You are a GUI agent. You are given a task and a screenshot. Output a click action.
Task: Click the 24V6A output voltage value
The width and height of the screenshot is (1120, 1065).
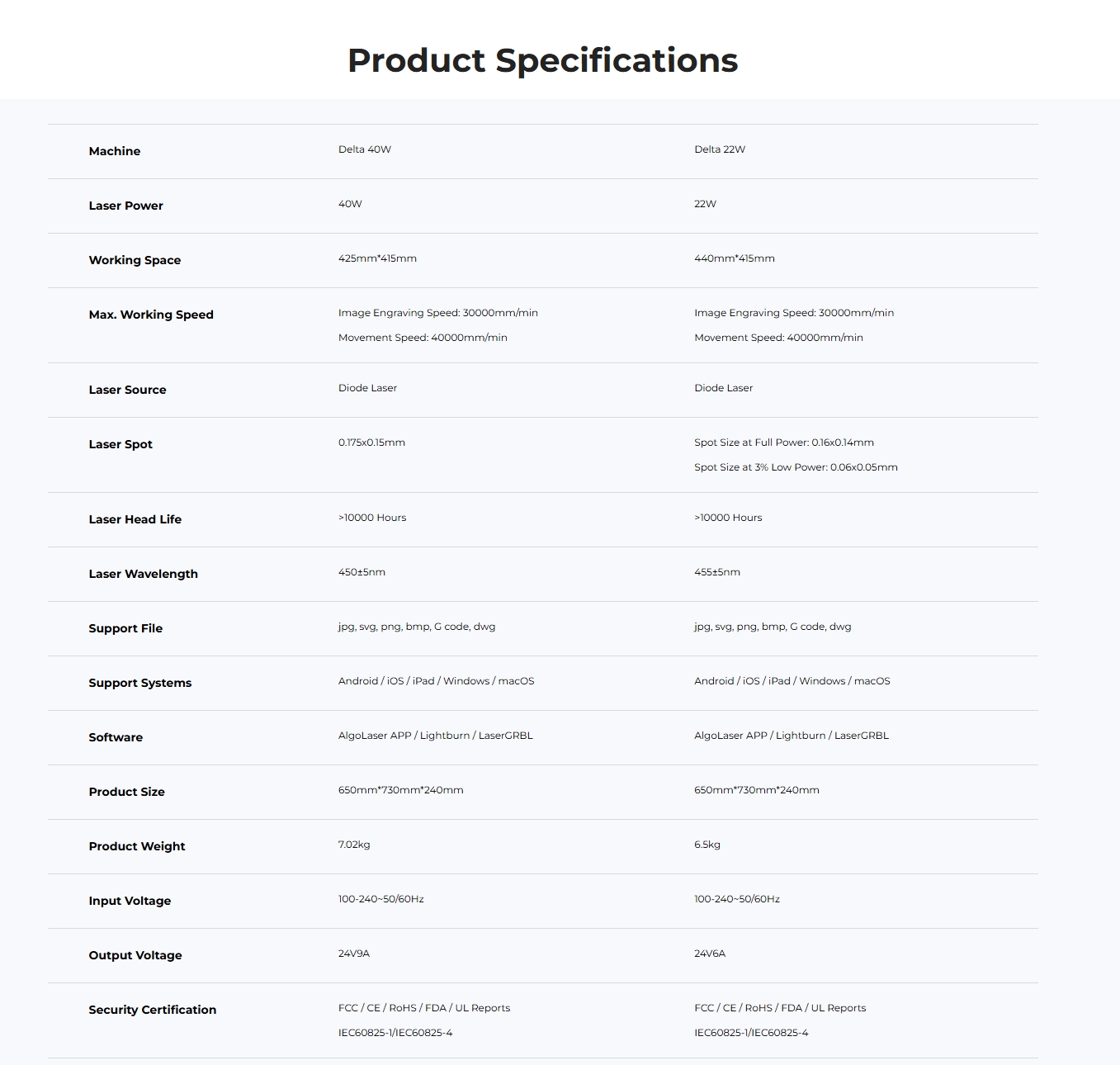click(x=710, y=954)
